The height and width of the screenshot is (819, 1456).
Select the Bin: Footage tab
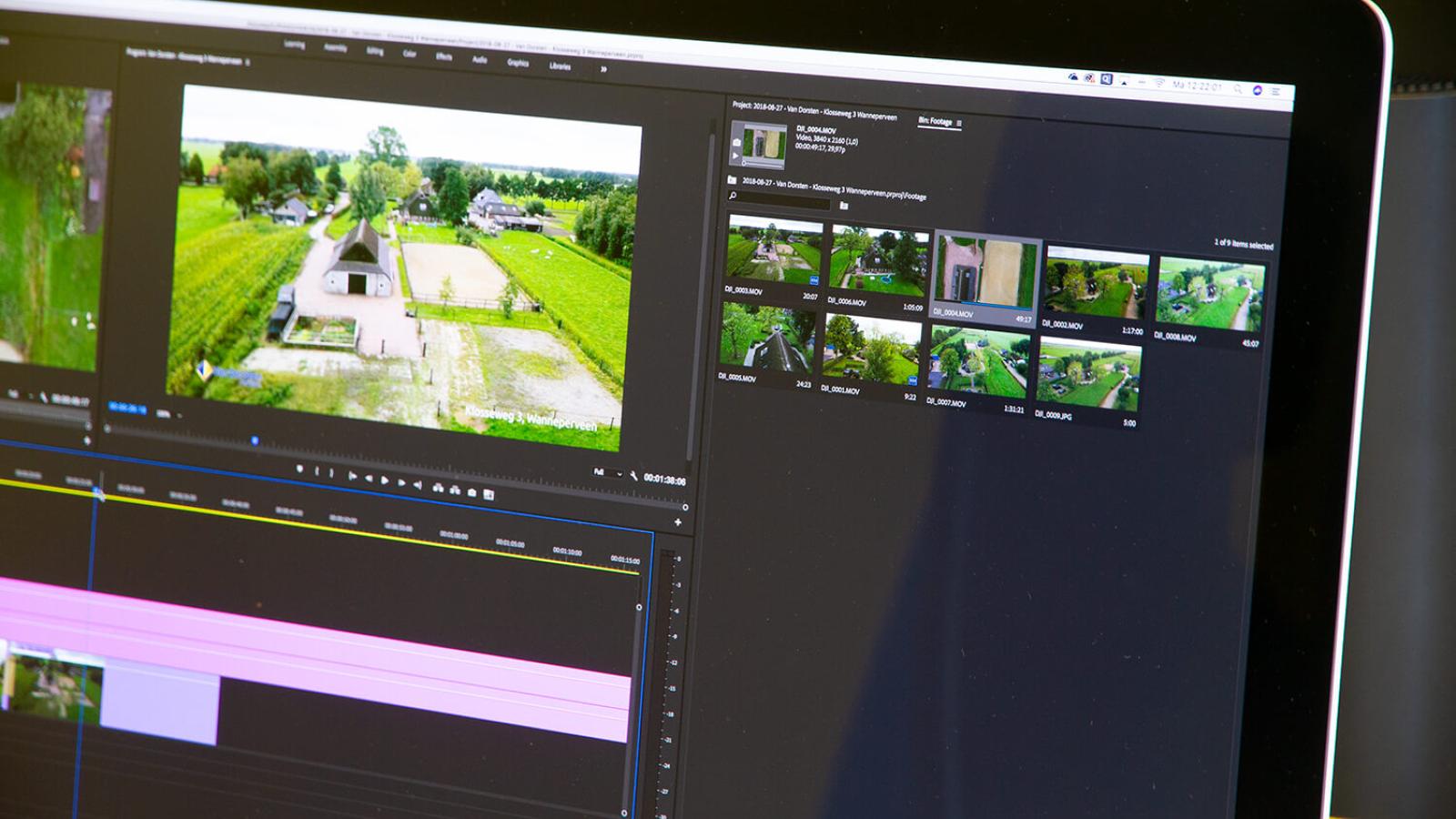click(x=935, y=121)
